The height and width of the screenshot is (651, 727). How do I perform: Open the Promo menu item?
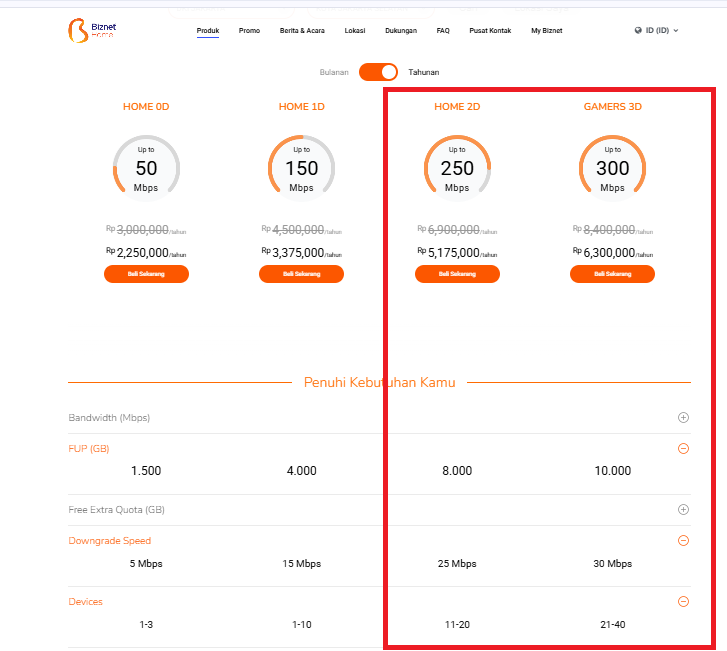[249, 31]
